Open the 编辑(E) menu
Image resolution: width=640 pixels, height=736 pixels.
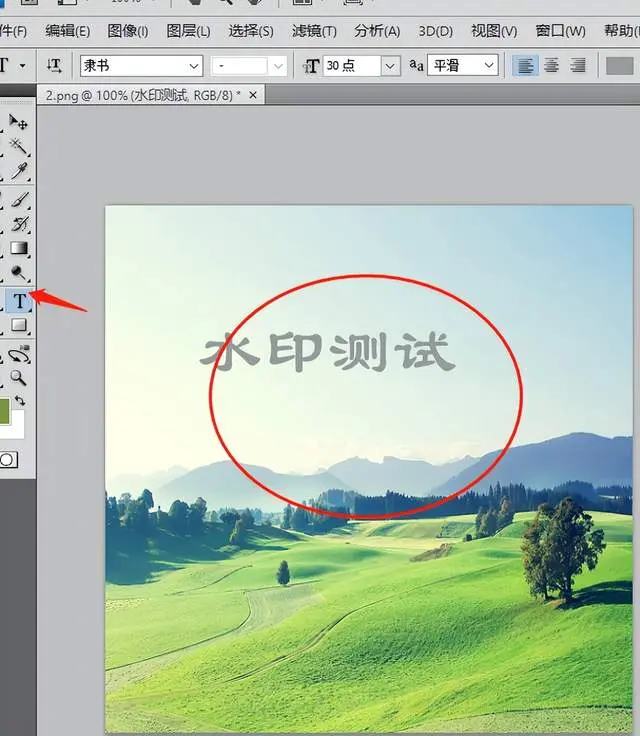point(68,31)
